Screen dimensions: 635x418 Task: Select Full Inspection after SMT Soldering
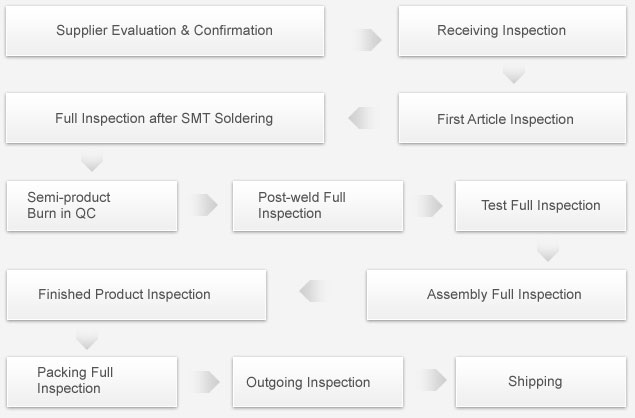click(x=165, y=118)
